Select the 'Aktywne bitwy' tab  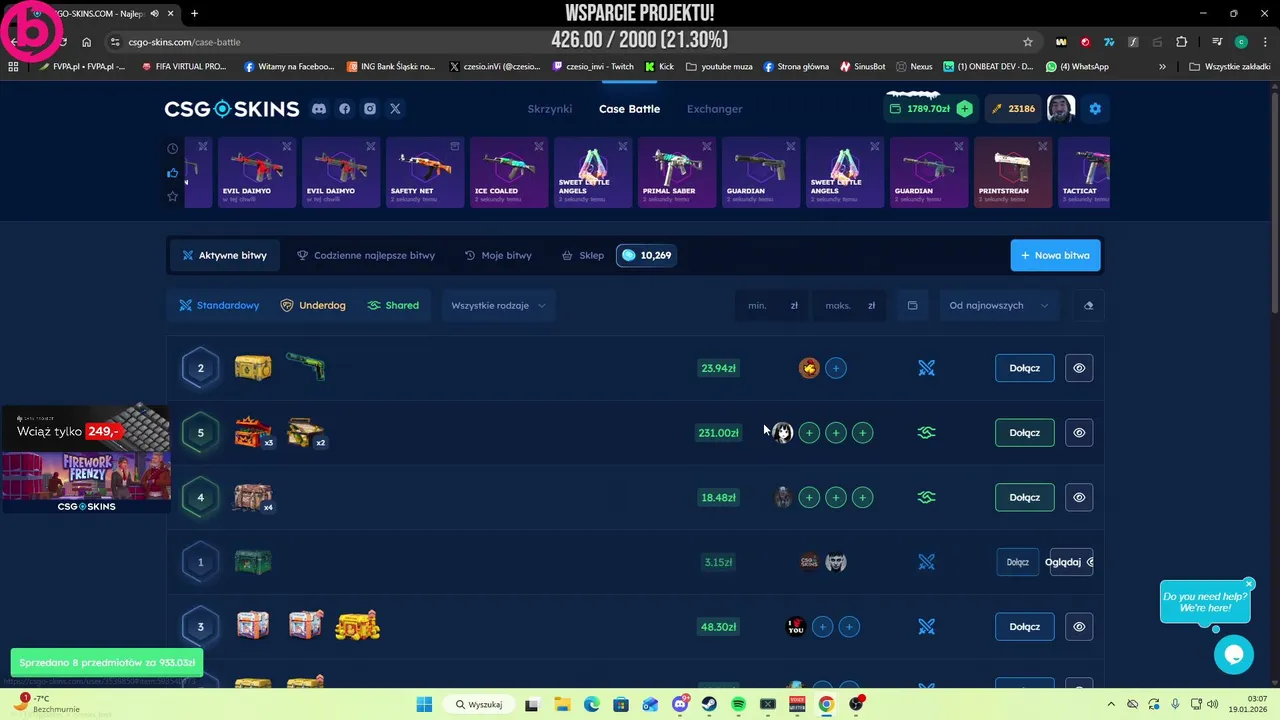pyautogui.click(x=224, y=255)
